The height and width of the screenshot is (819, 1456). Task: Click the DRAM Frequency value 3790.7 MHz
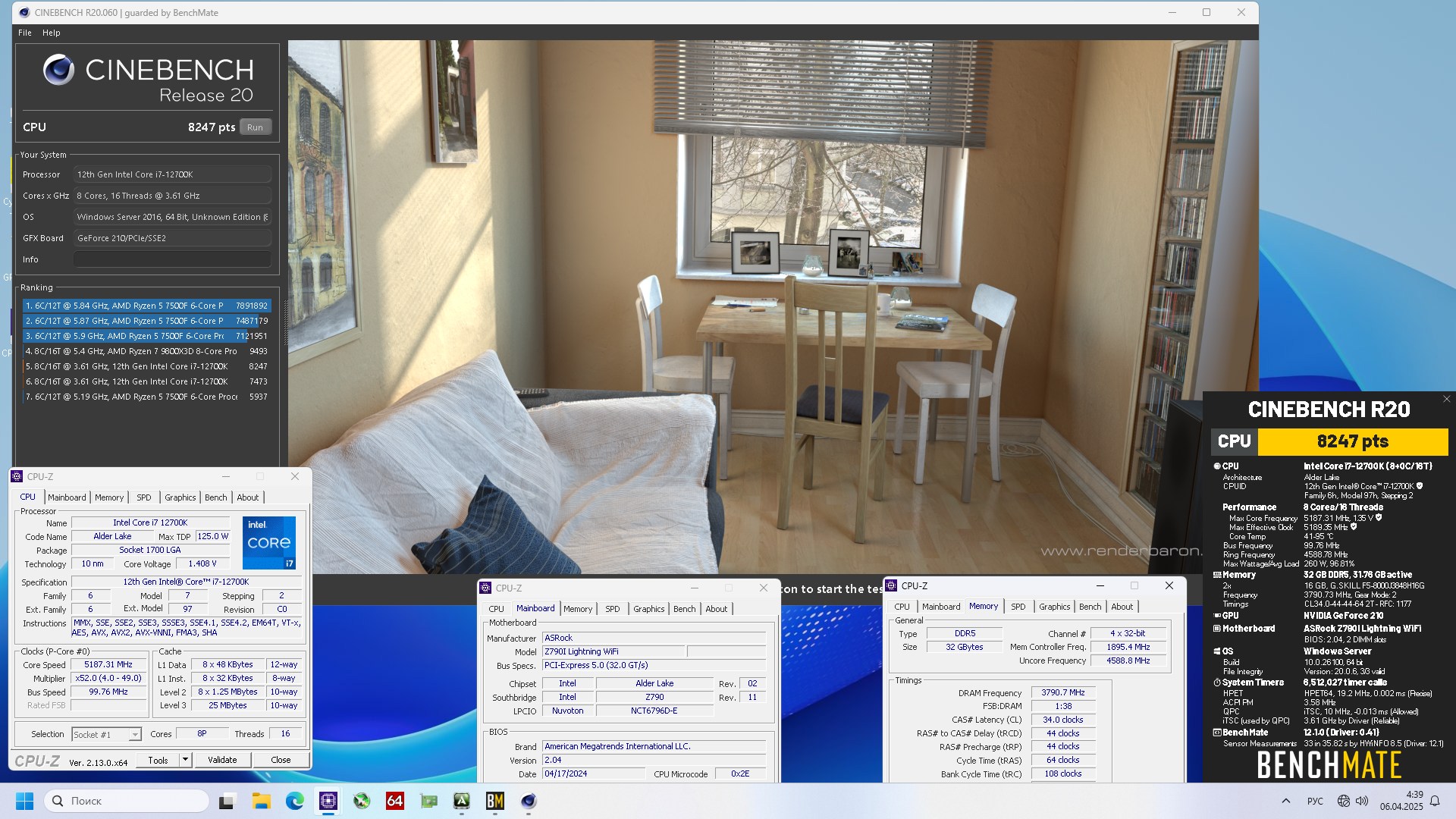point(1063,692)
